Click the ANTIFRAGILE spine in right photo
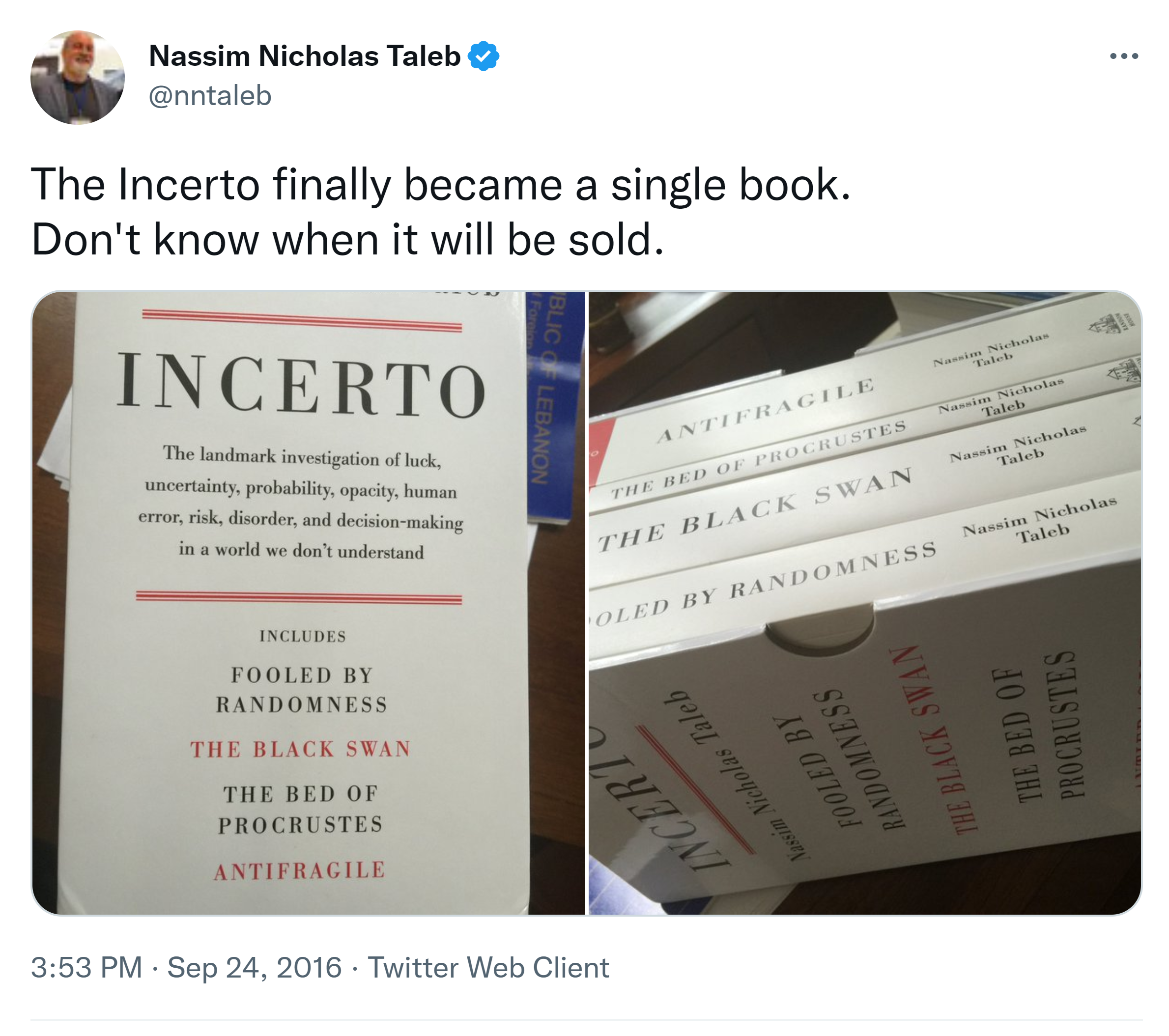 (767, 410)
